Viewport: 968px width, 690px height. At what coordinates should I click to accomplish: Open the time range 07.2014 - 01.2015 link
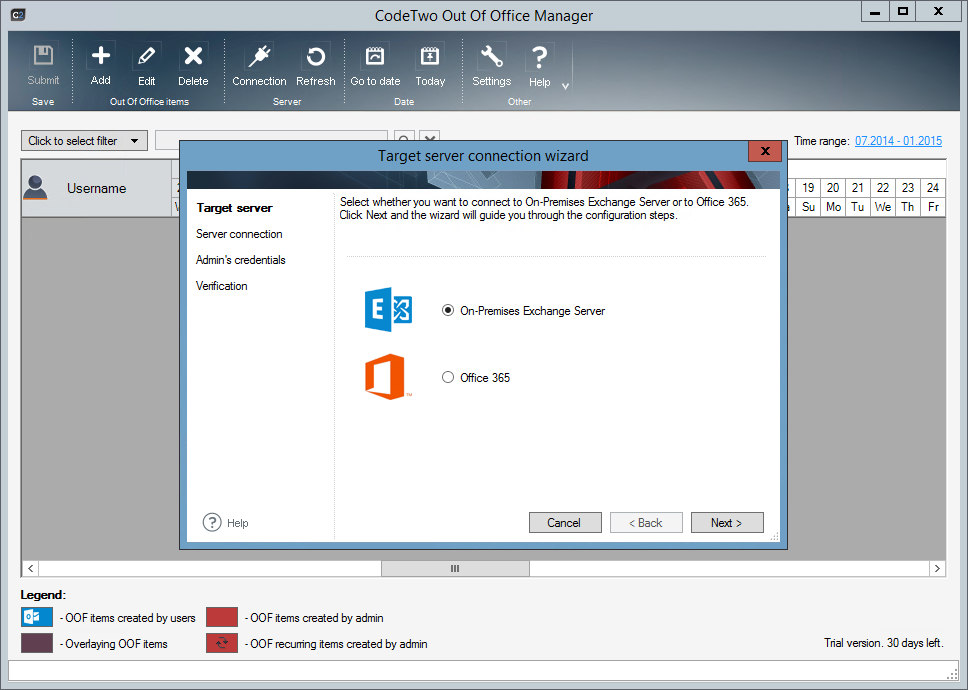(x=898, y=141)
